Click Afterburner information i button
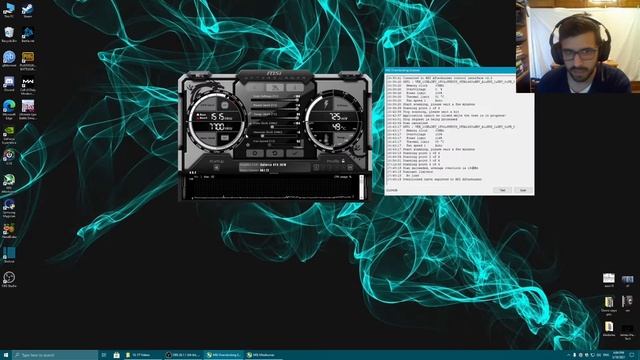 pos(295,87)
